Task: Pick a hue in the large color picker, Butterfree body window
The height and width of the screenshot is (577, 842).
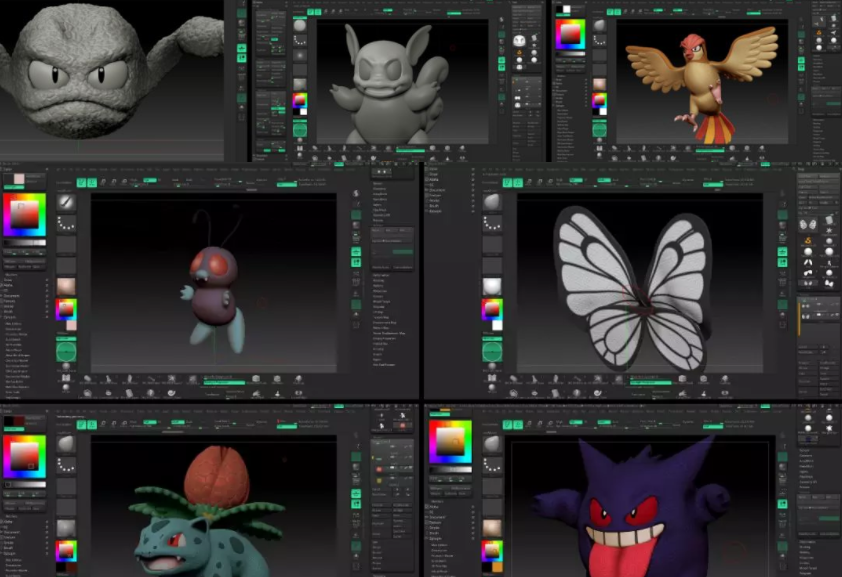Action: tap(24, 215)
